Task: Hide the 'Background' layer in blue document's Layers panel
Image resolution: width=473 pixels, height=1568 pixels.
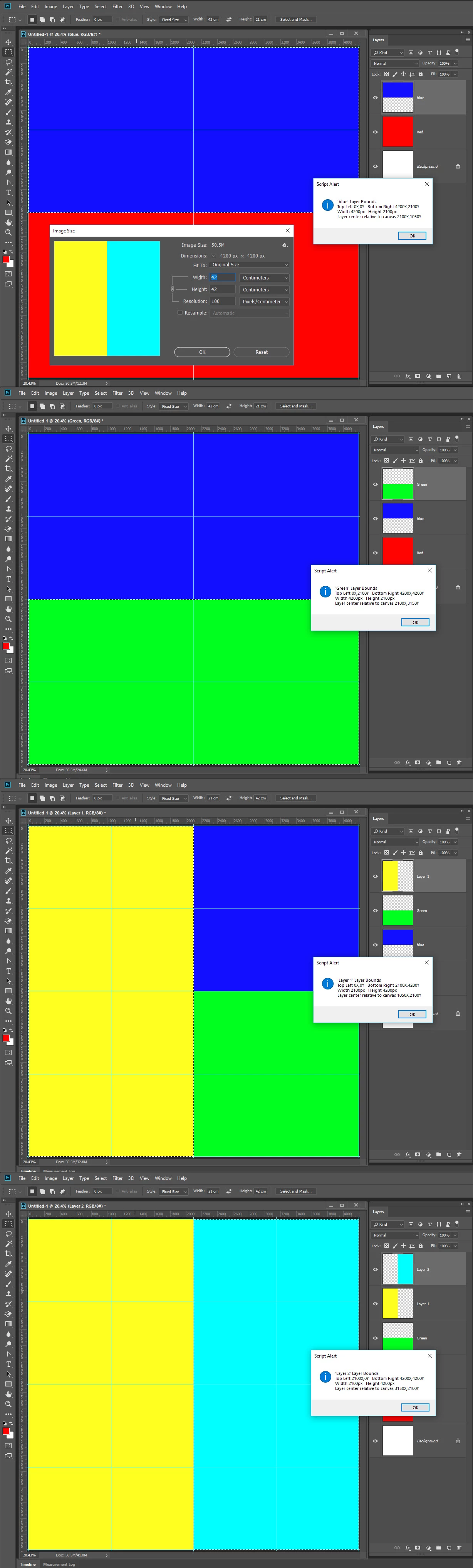Action: click(375, 166)
